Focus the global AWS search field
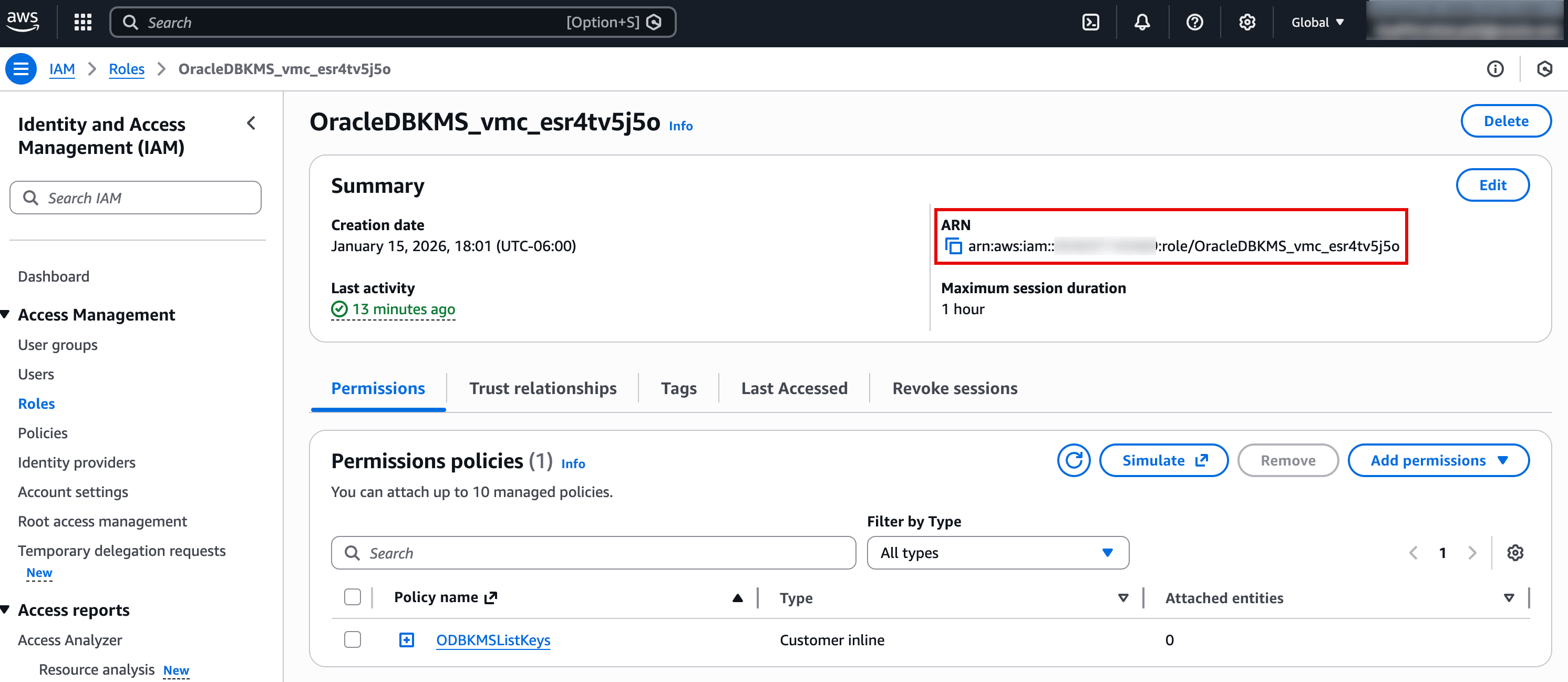Screen dimensions: 1568x682 393,23
